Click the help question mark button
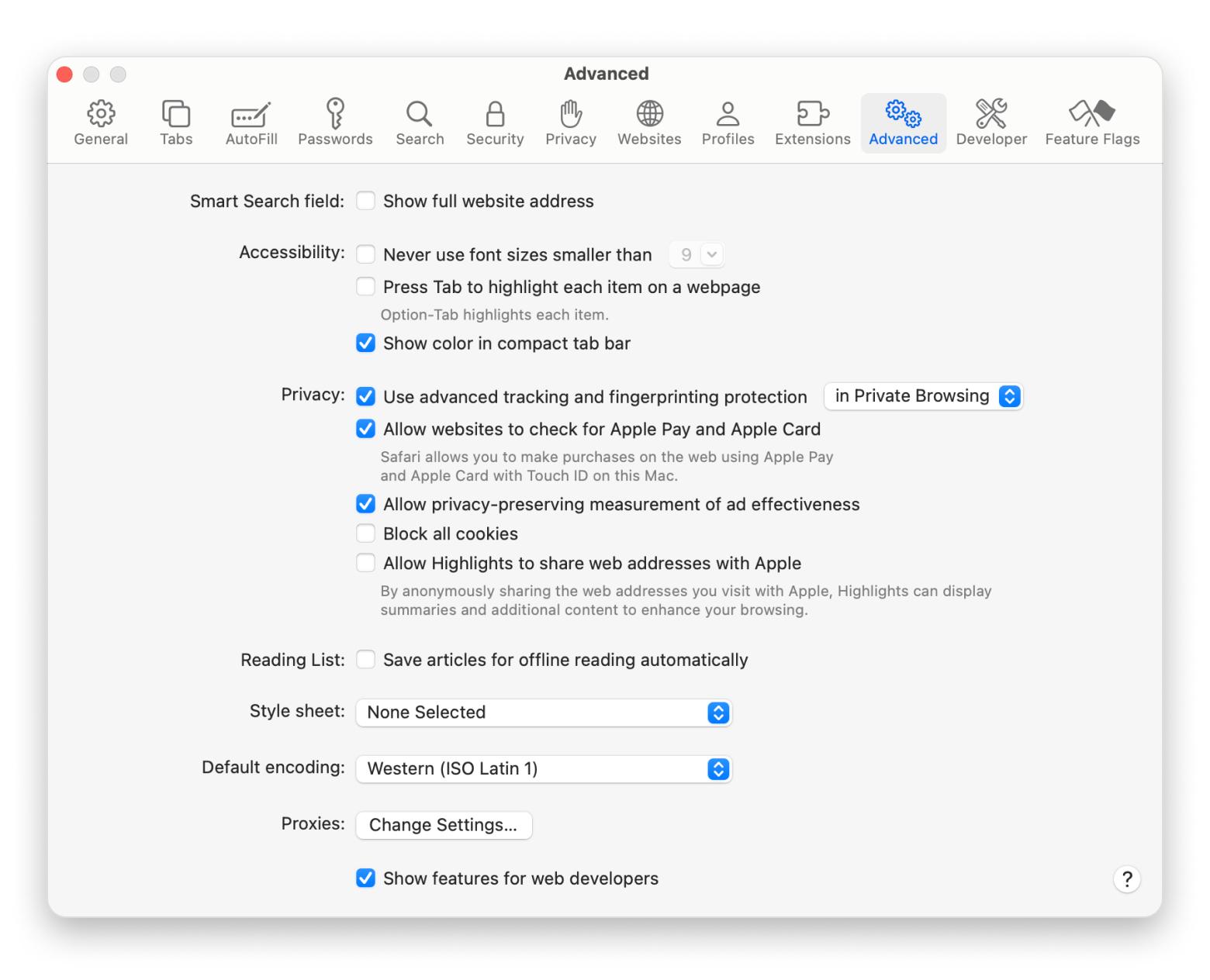This screenshot has width=1210, height=980. point(1126,879)
